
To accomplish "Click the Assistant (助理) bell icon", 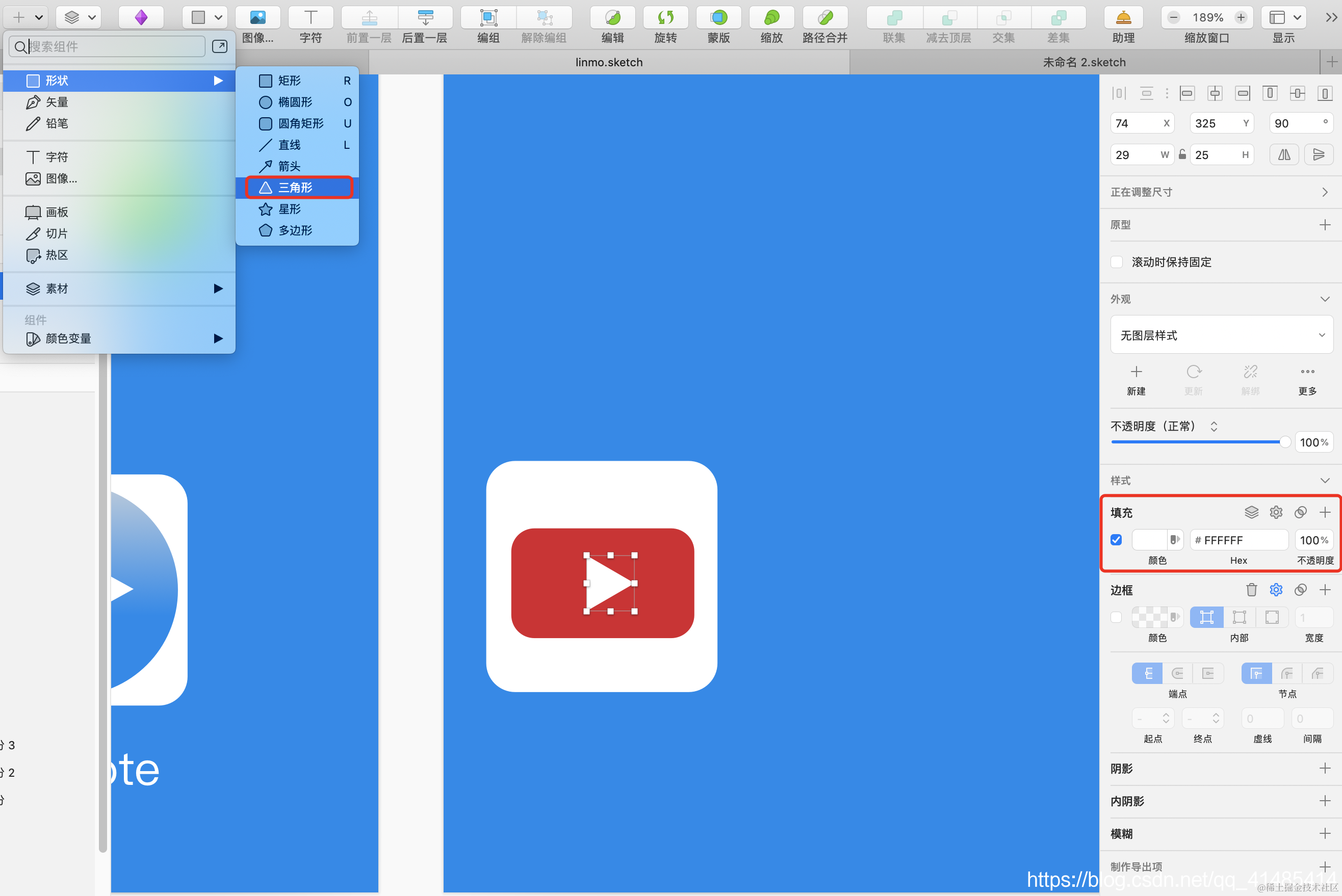I will pos(1123,18).
